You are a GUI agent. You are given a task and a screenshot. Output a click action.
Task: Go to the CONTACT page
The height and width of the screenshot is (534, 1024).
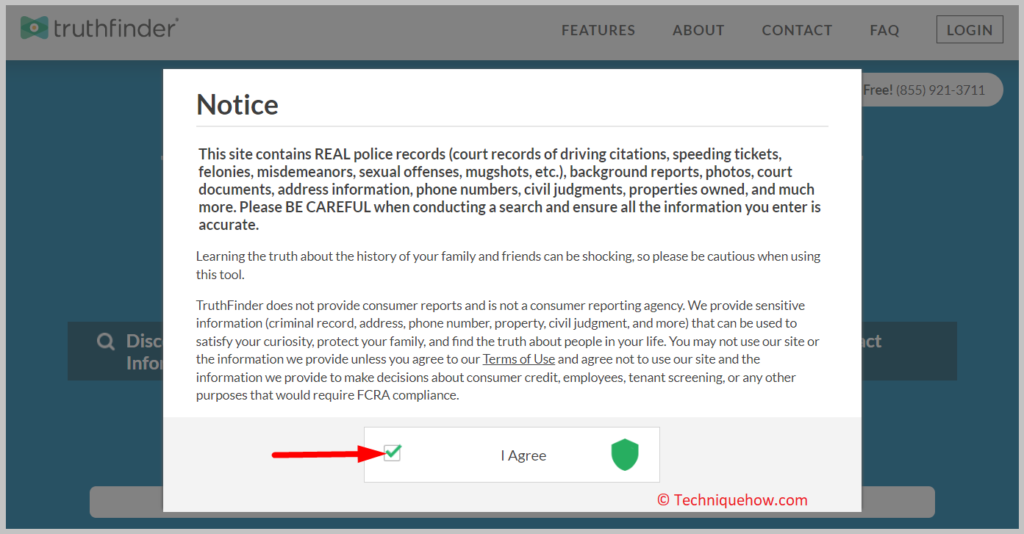coord(797,30)
